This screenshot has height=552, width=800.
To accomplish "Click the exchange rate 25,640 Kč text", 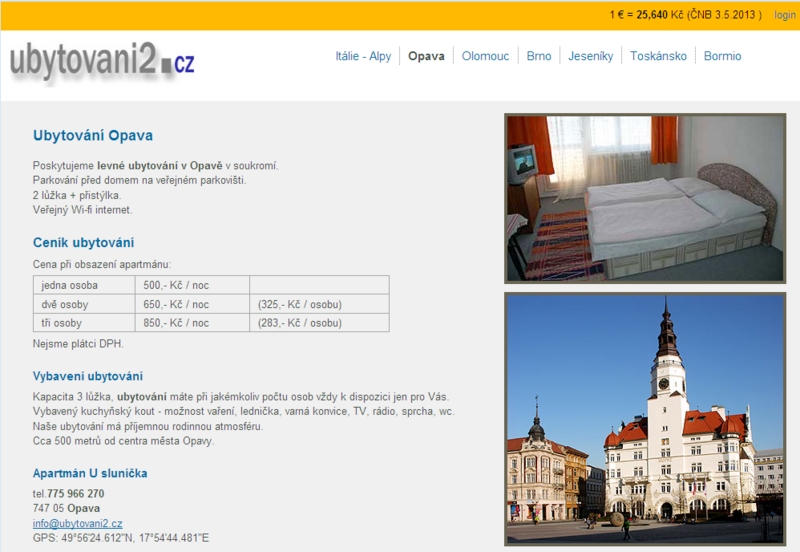I will (660, 15).
